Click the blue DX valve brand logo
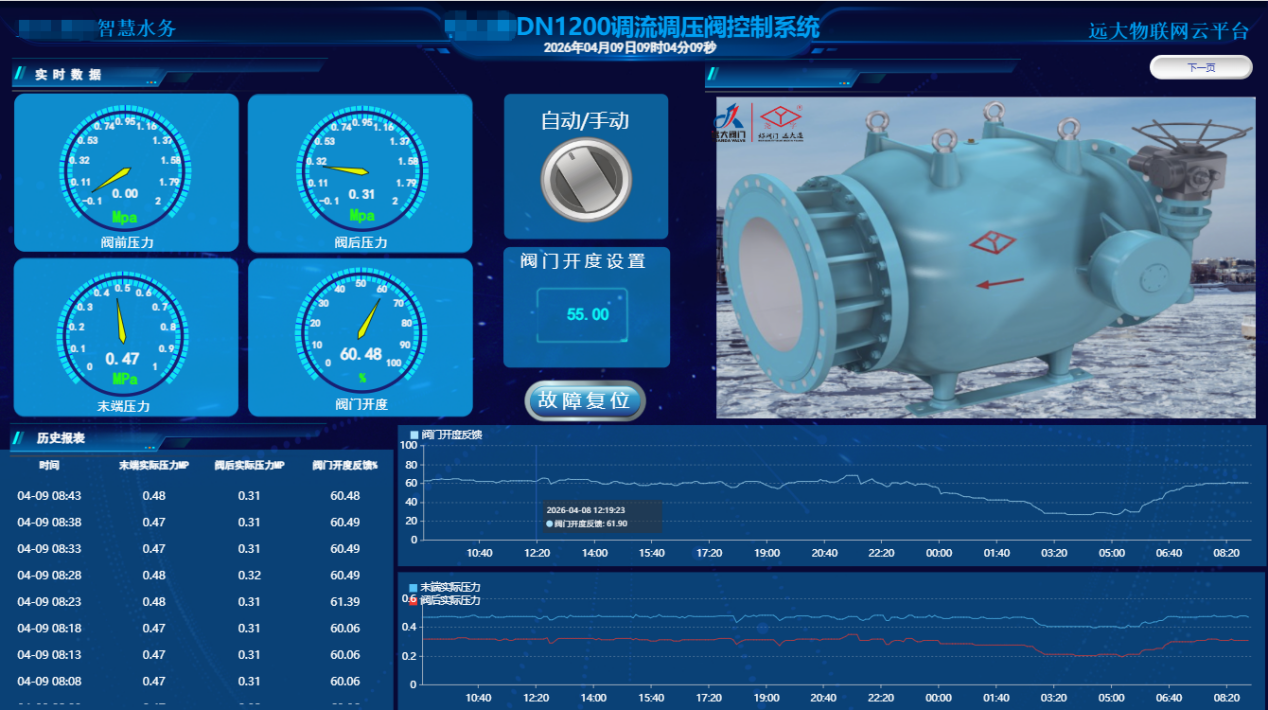Viewport: 1268px width, 710px height. click(730, 122)
